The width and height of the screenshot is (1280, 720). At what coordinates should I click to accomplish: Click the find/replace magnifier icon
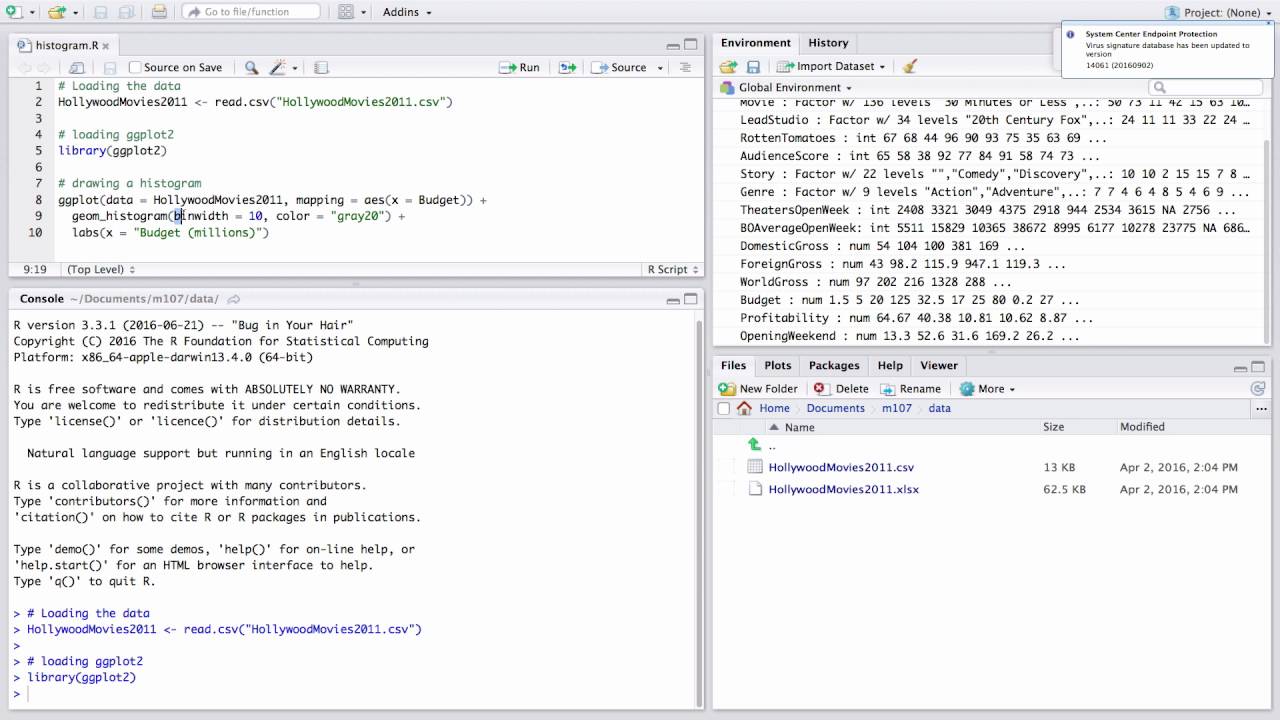(x=252, y=68)
